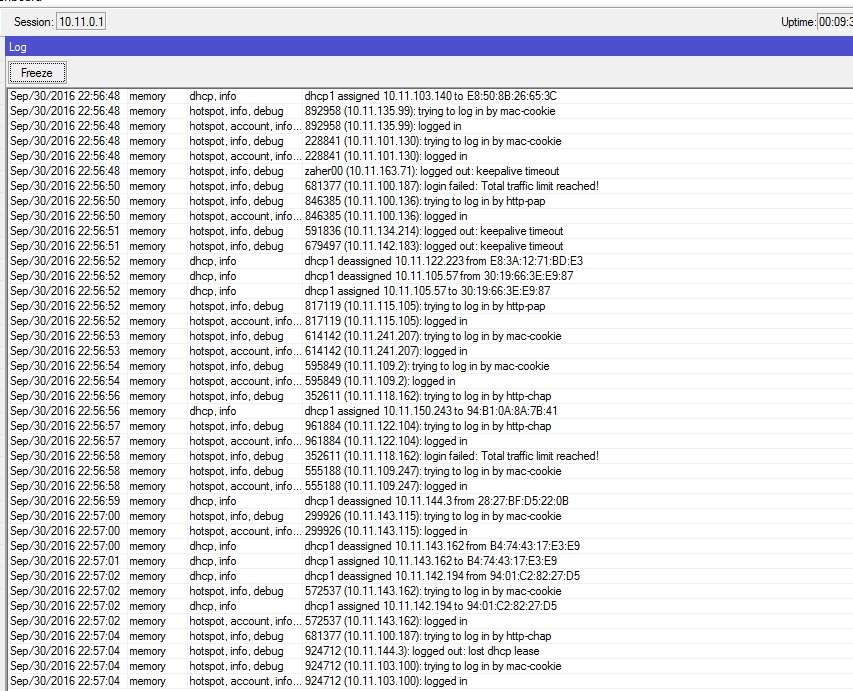Select row '892958 (10.11.135.99): logged in'

(x=430, y=126)
